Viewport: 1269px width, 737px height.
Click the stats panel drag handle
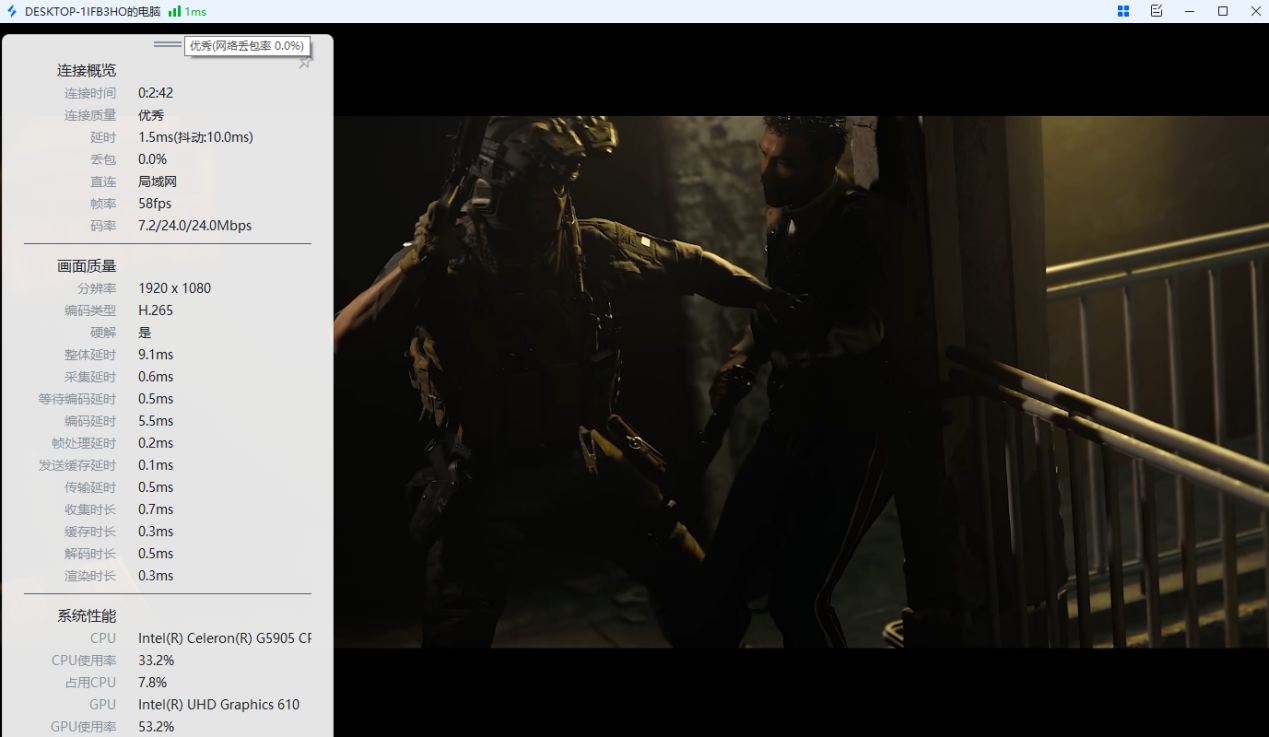168,44
